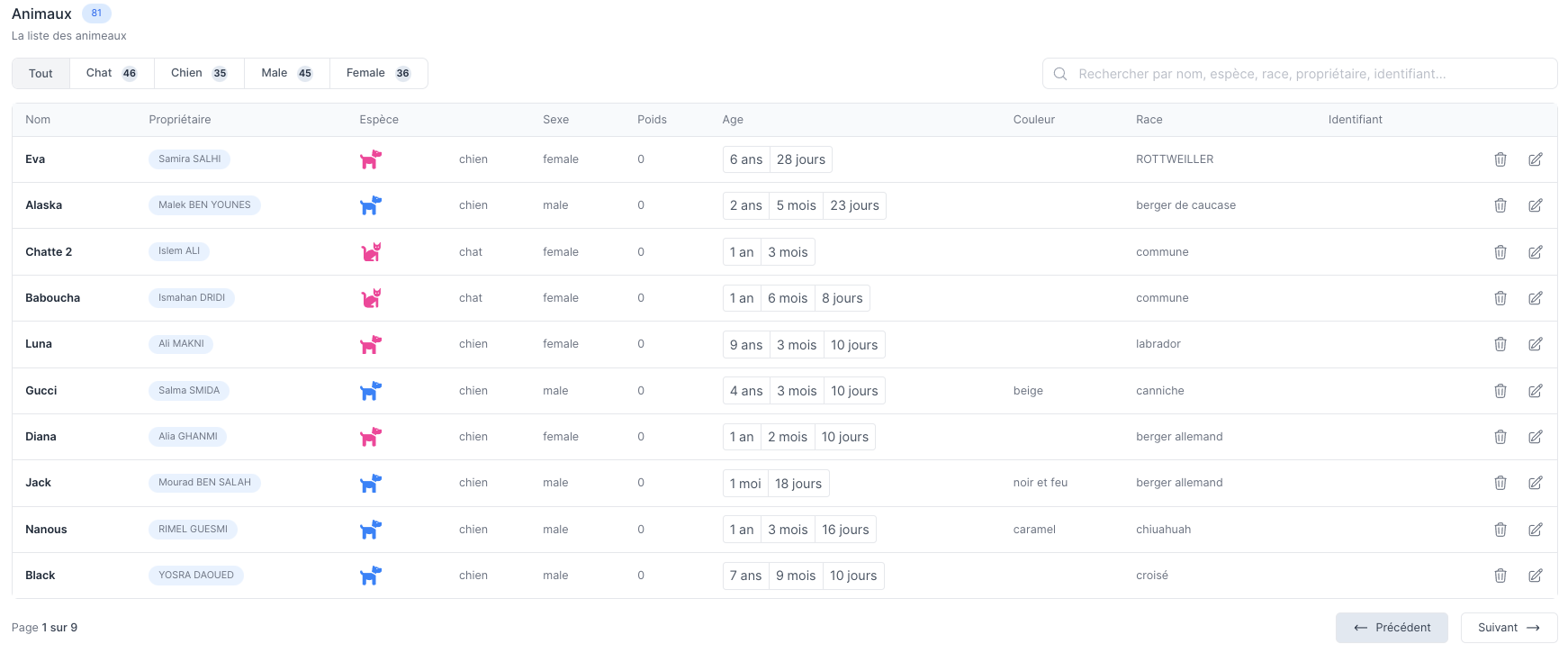Click the pink dog icon for Luna
The image size is (1568, 653).
point(371,345)
